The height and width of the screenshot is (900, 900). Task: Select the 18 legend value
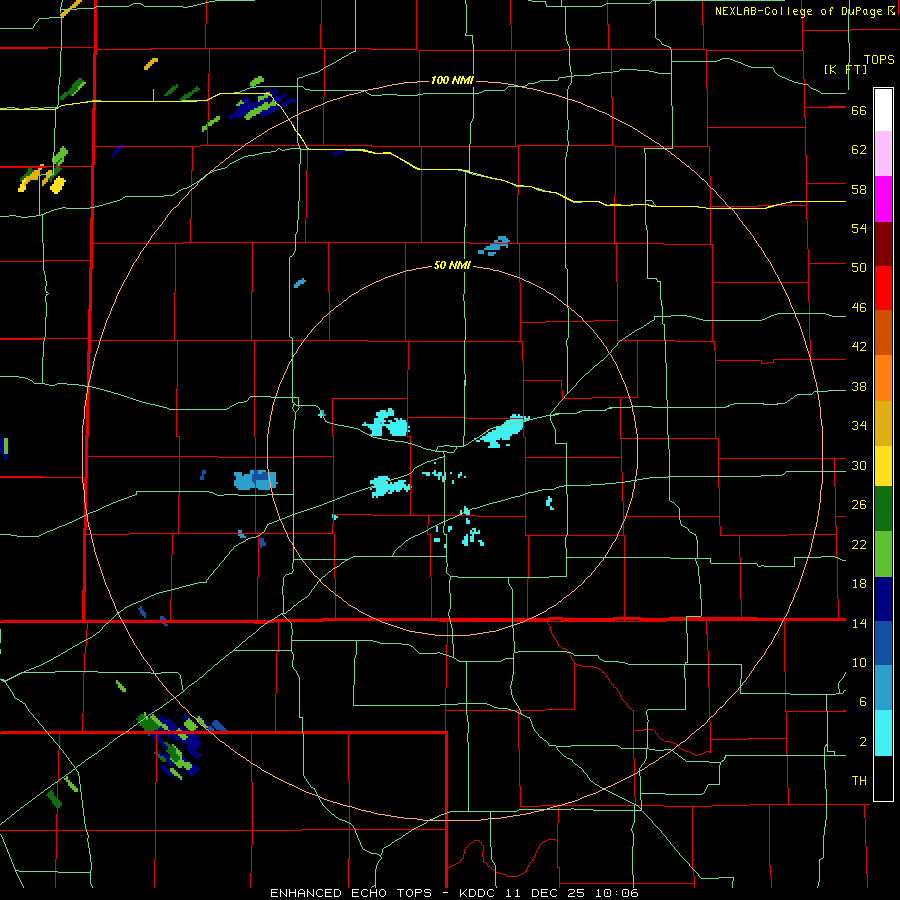coord(859,584)
